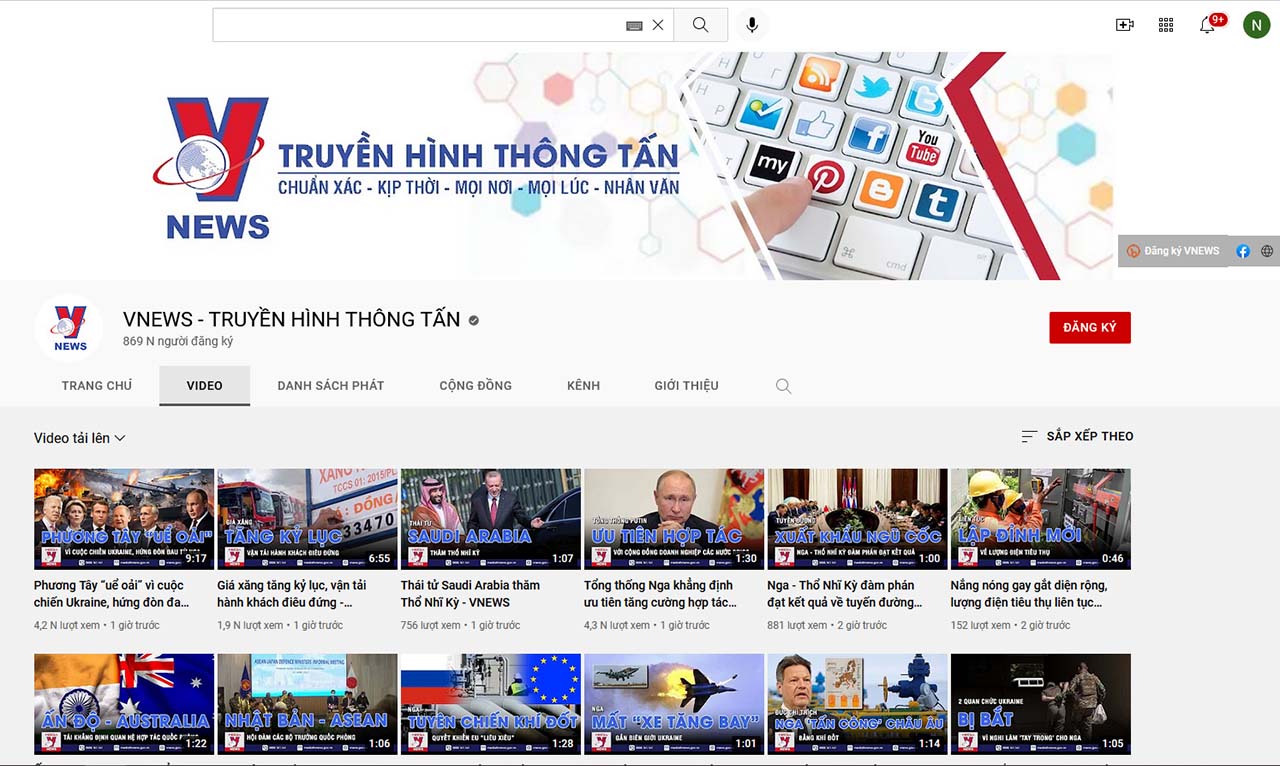Open the GIỚI THIỆU tab

(x=686, y=386)
